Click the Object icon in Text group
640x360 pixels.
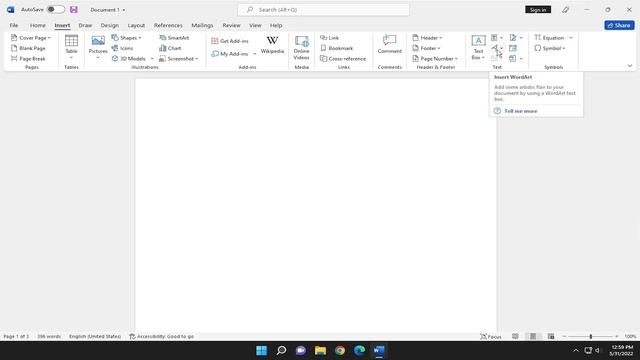coord(513,59)
